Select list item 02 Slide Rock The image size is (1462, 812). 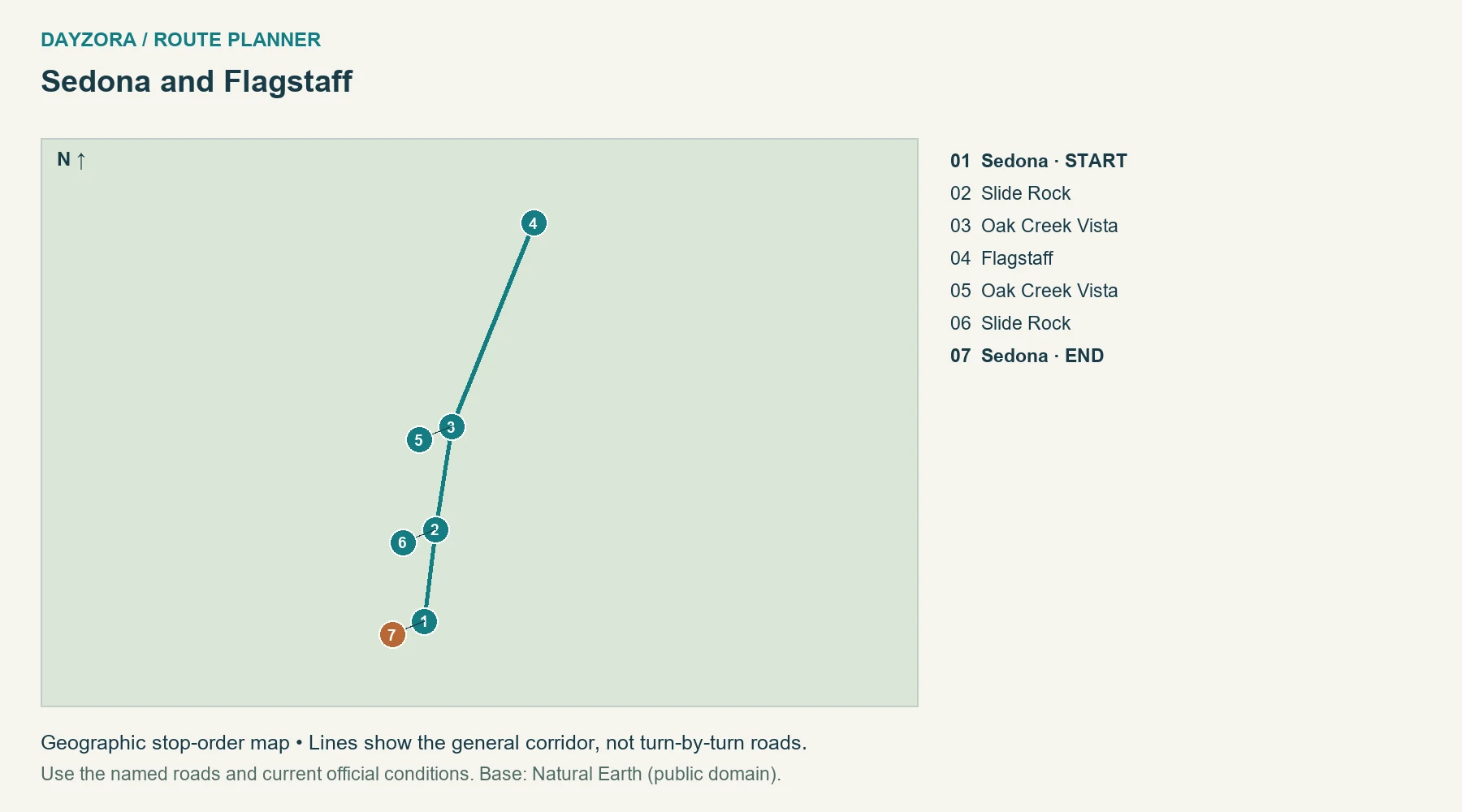tap(1010, 193)
